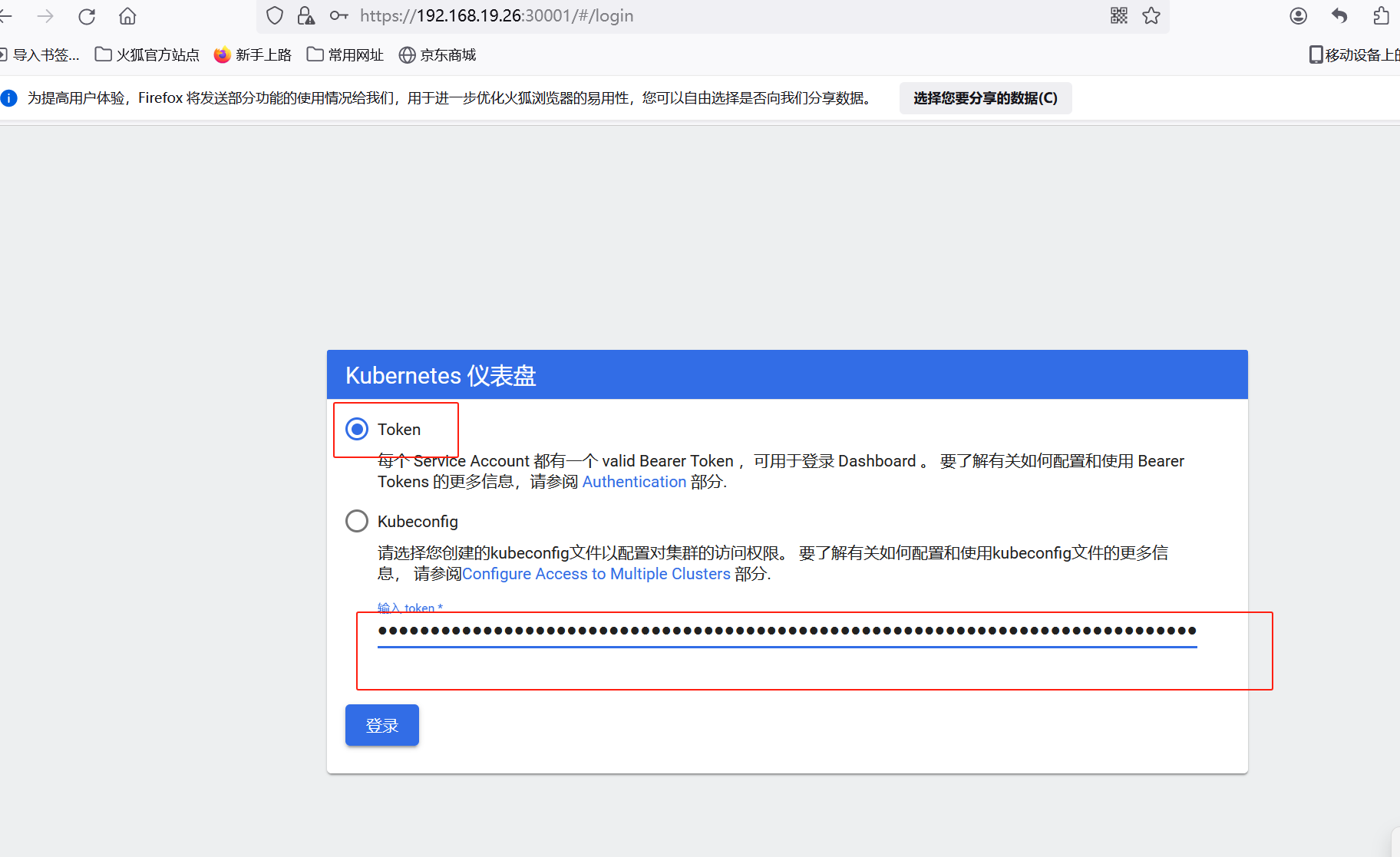Click the URL address text in the location bar
The height and width of the screenshot is (857, 1400).
click(497, 15)
